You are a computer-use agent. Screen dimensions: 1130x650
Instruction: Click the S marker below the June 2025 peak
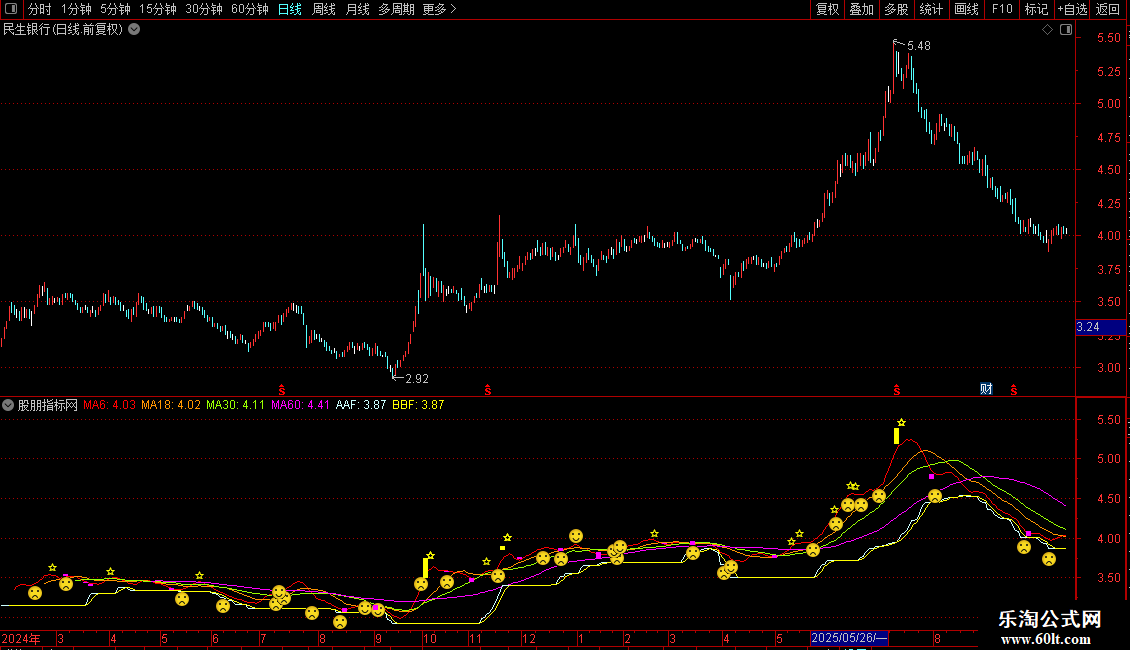[897, 390]
